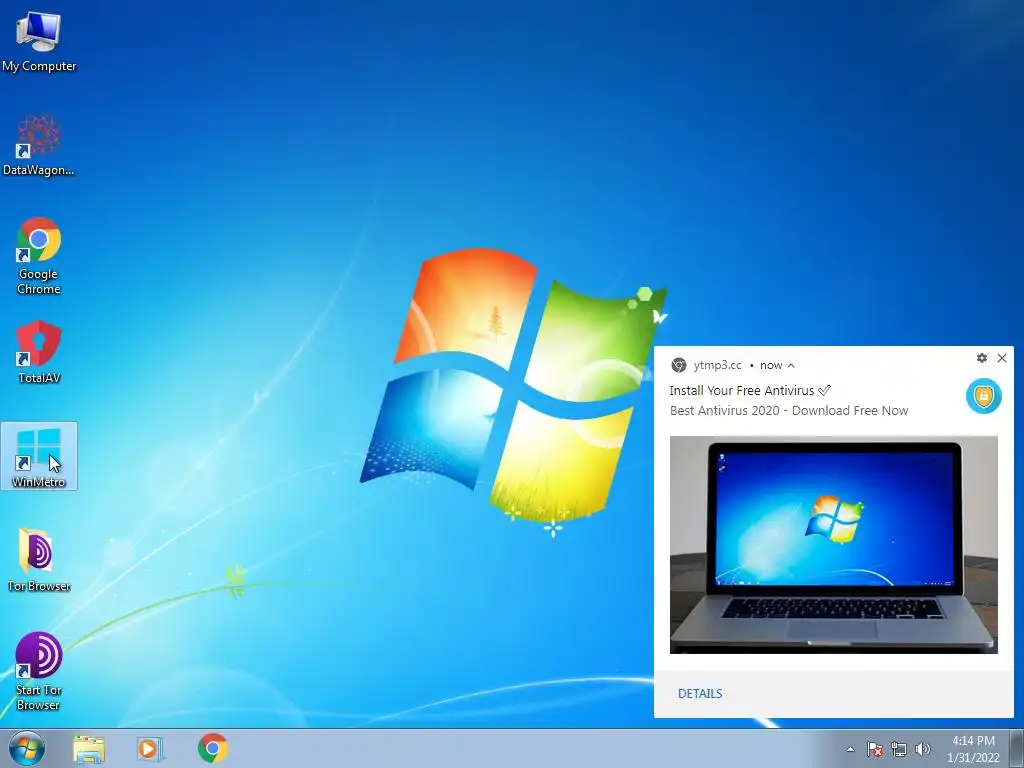Select the Tor Browser folder icon
The width and height of the screenshot is (1024, 768).
point(39,560)
